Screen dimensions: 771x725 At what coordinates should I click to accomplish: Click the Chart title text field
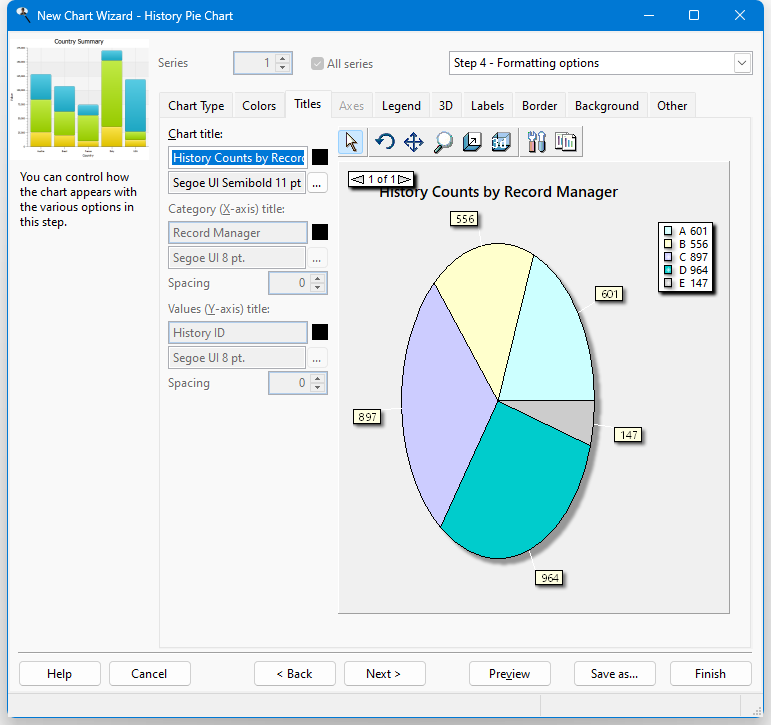[x=238, y=157]
